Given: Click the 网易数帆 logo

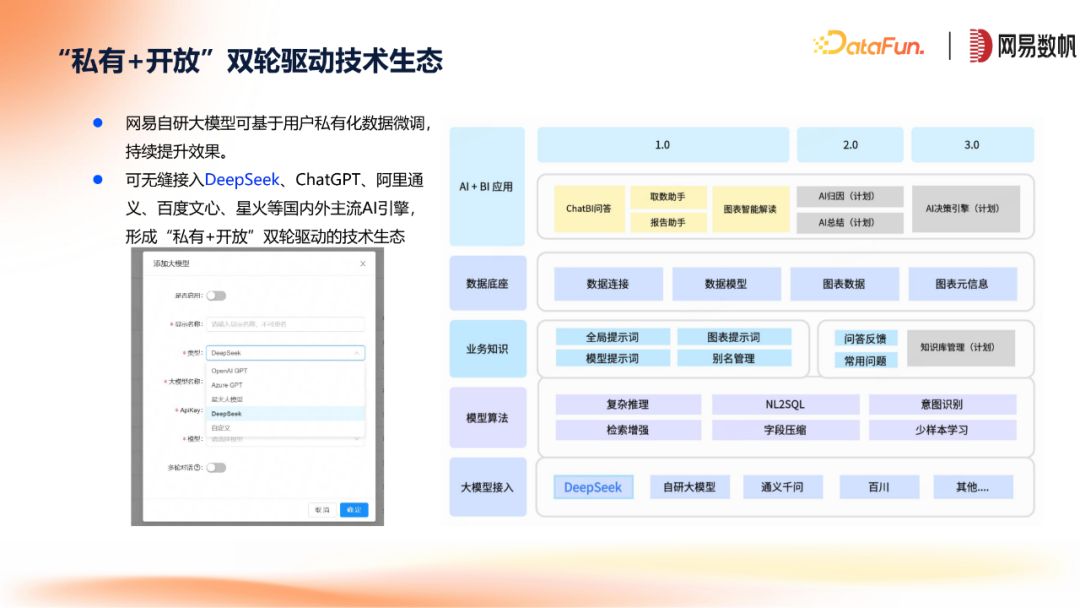Looking at the screenshot, I should point(1022,45).
